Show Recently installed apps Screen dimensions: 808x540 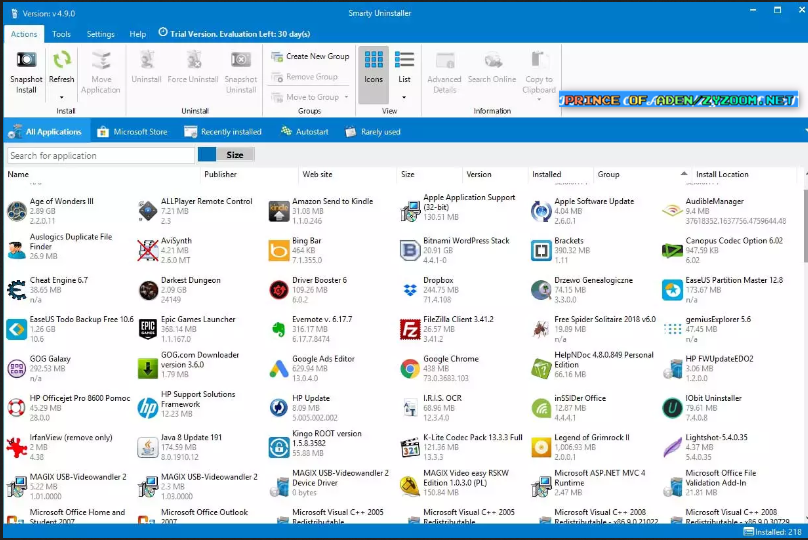[223, 132]
